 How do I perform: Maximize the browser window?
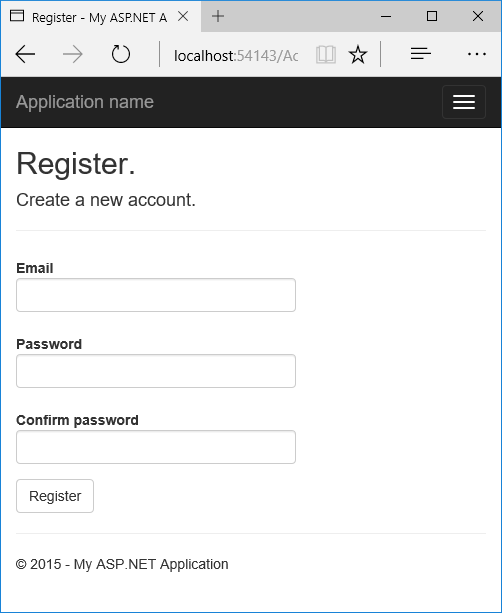point(432,16)
